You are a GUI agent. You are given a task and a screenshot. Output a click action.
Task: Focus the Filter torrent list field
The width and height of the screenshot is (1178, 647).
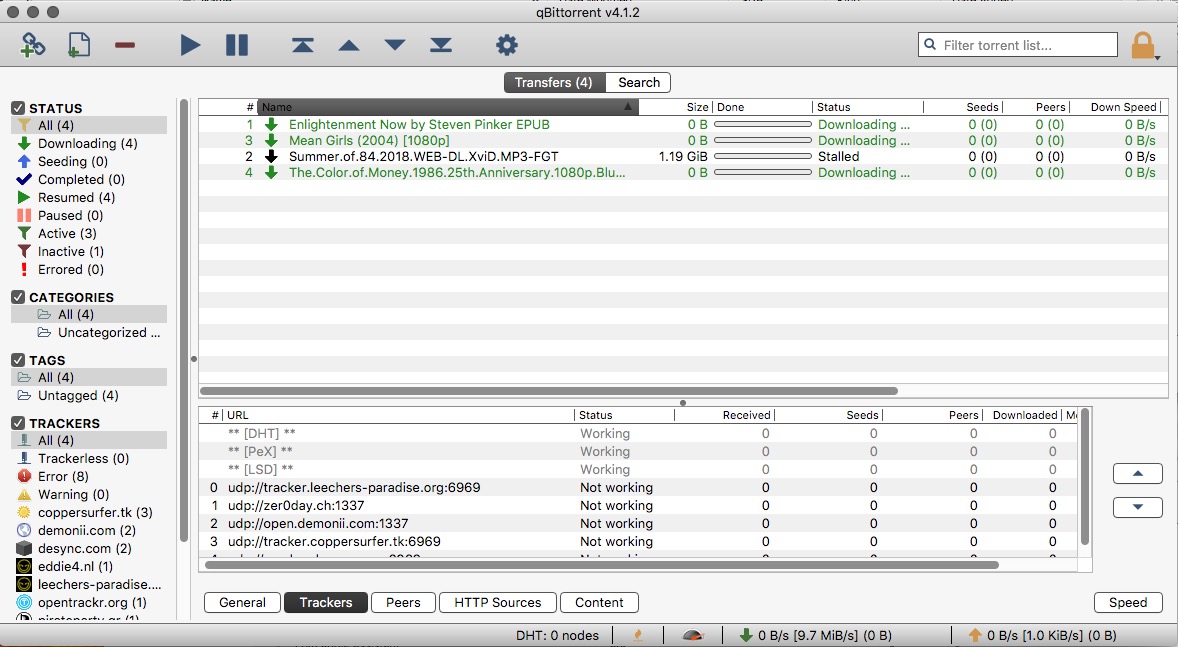pyautogui.click(x=1017, y=45)
